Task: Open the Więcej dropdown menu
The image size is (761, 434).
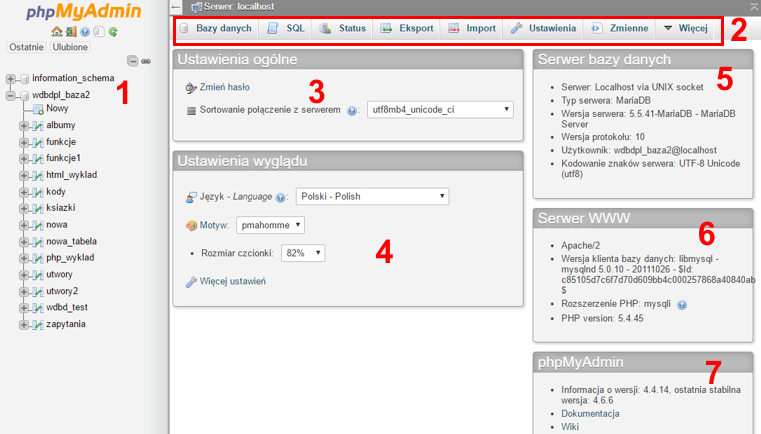Action: (686, 29)
